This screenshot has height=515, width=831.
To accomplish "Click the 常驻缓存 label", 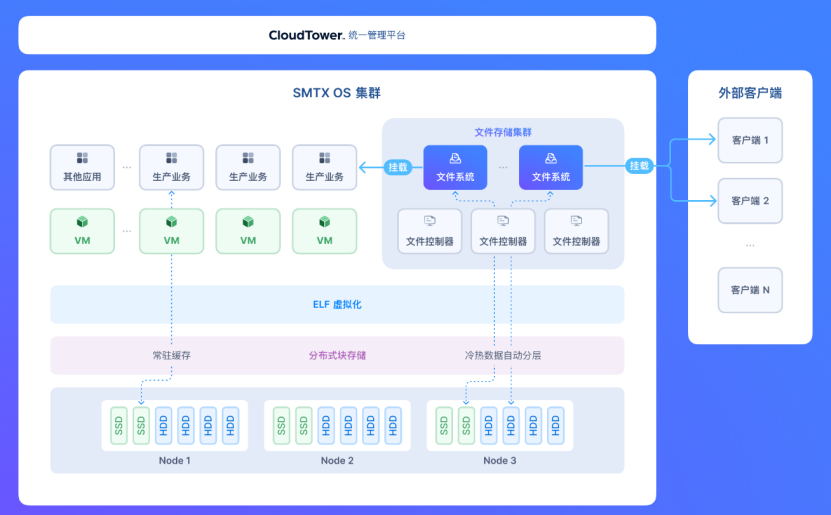I will [171, 356].
